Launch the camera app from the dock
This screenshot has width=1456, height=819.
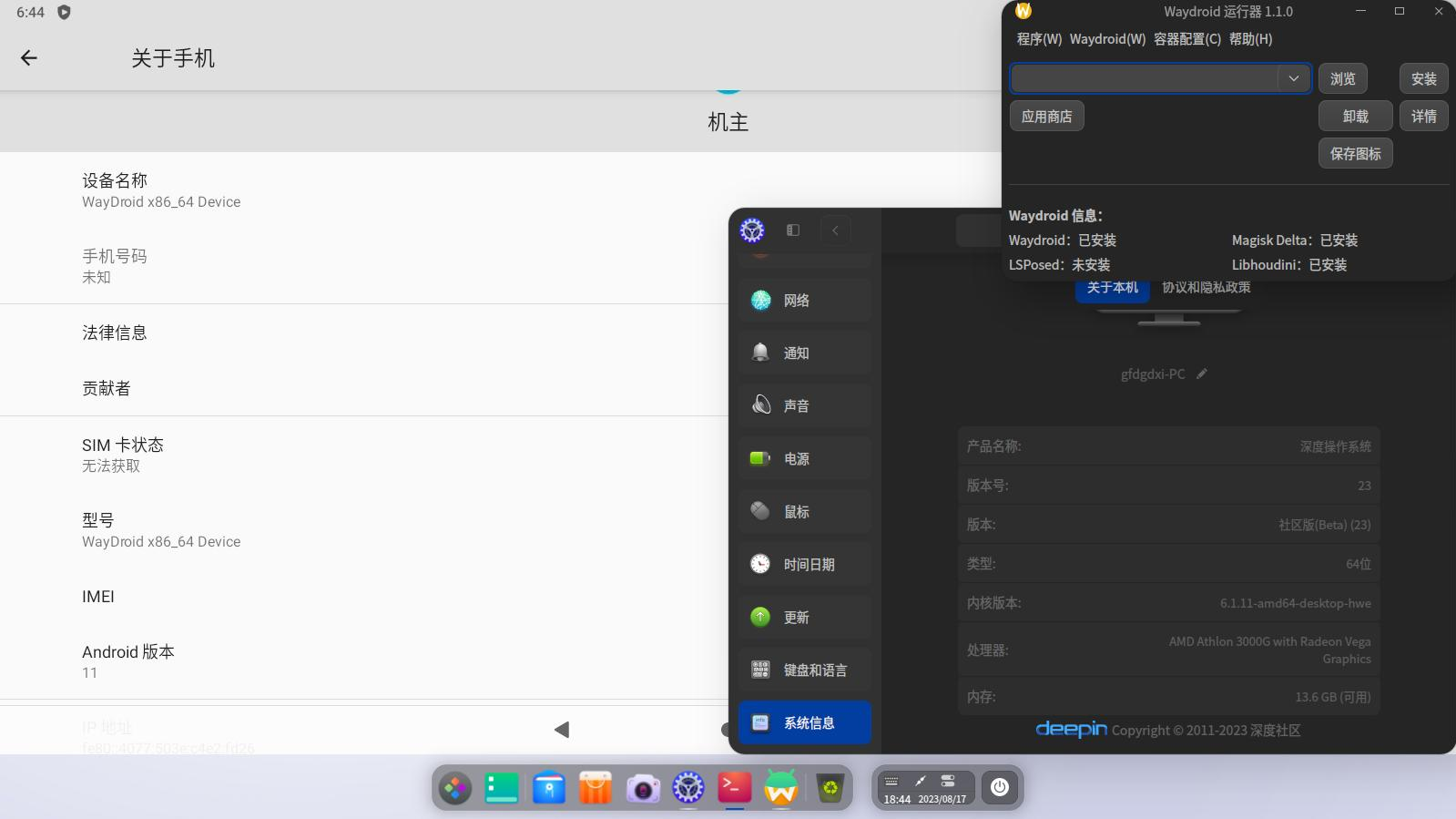(x=643, y=788)
